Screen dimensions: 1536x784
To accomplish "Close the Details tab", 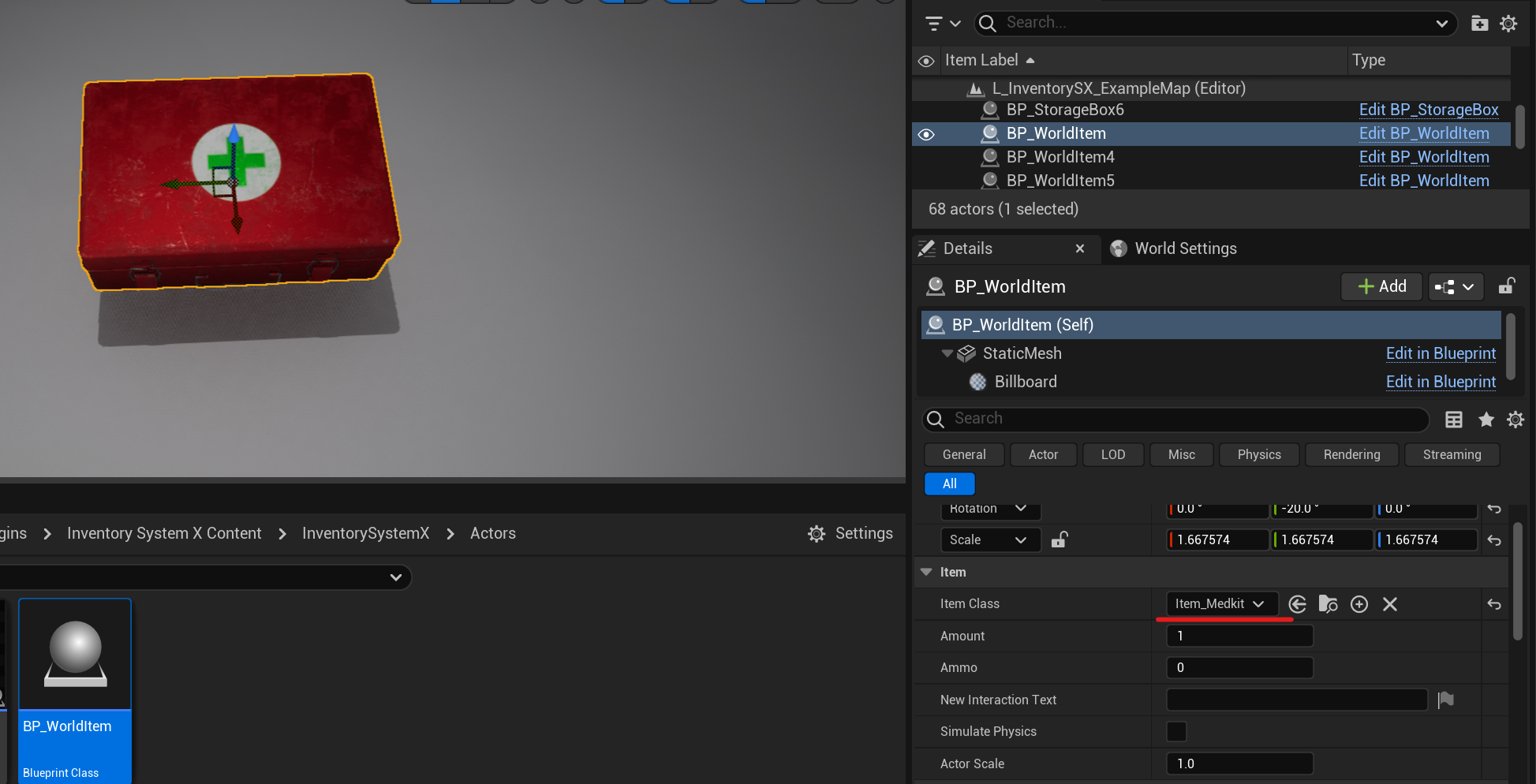I will click(x=1080, y=248).
